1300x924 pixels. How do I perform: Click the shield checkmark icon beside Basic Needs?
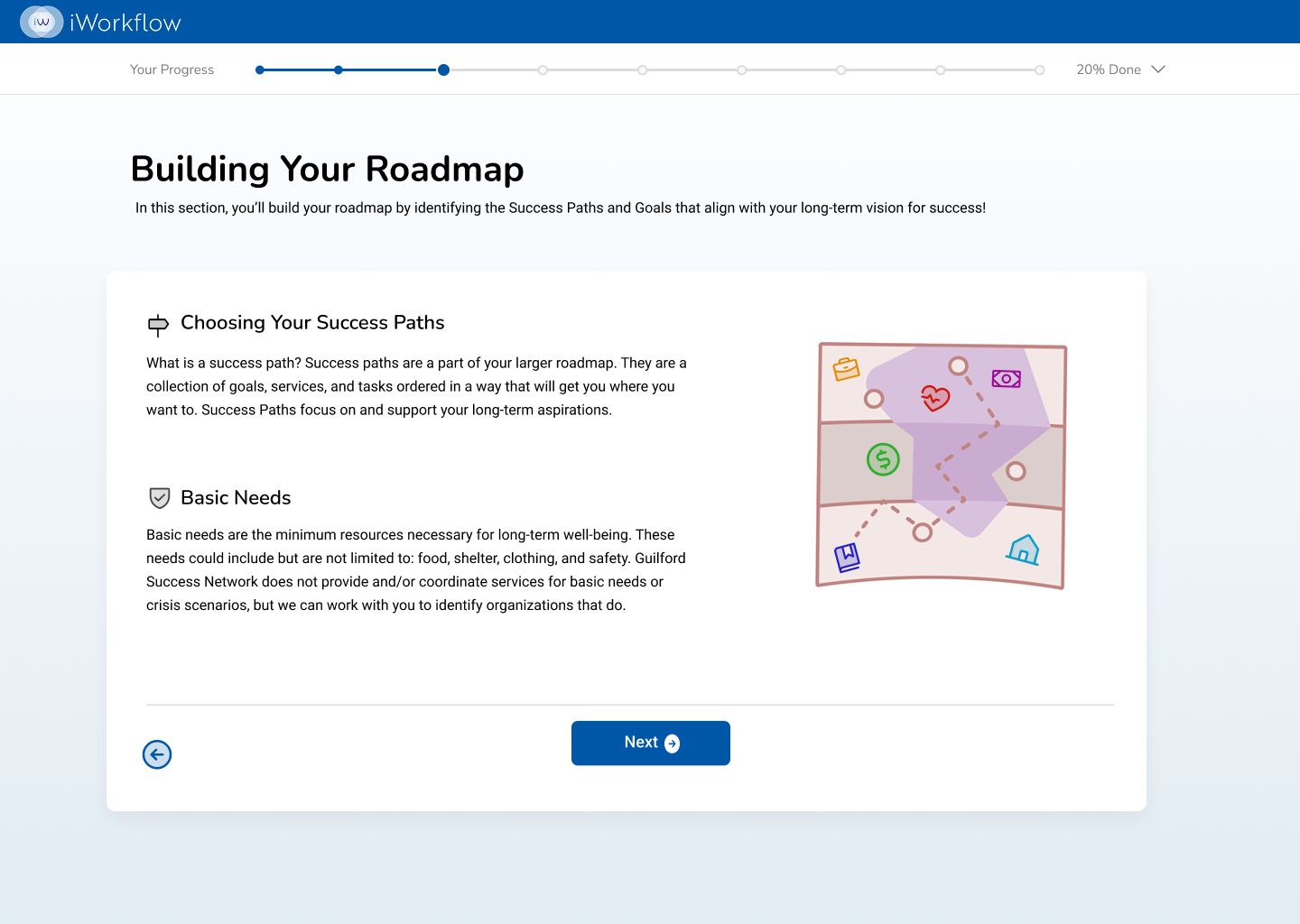[x=160, y=498]
